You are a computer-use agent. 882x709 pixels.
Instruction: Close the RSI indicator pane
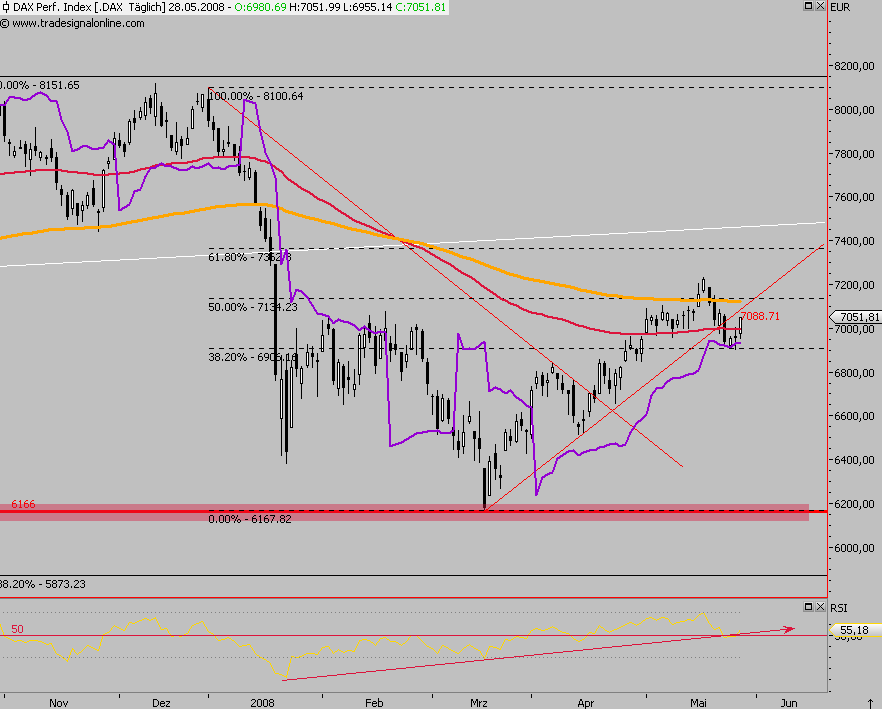pyautogui.click(x=820, y=607)
